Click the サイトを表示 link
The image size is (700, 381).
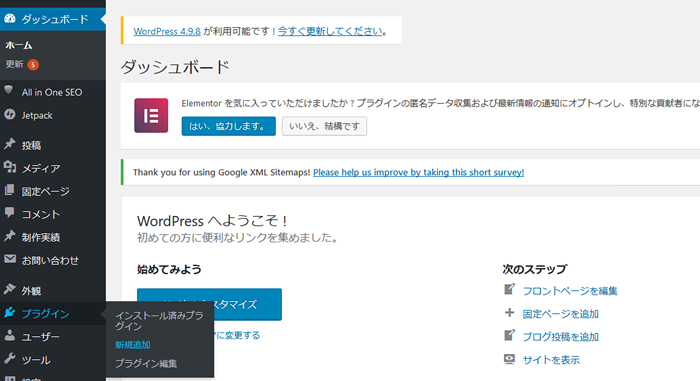[x=551, y=360]
